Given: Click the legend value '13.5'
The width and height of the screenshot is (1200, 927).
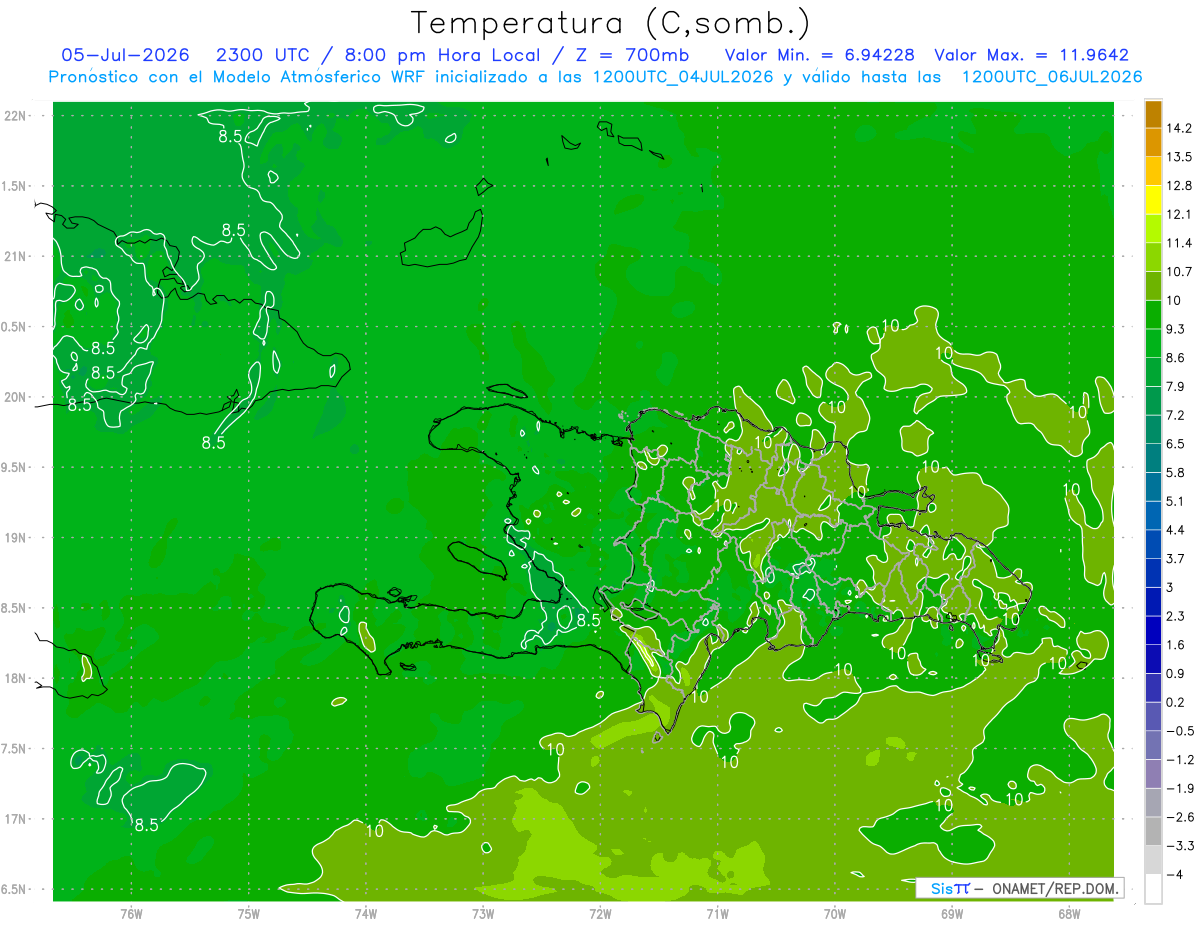Looking at the screenshot, I should tap(1181, 157).
